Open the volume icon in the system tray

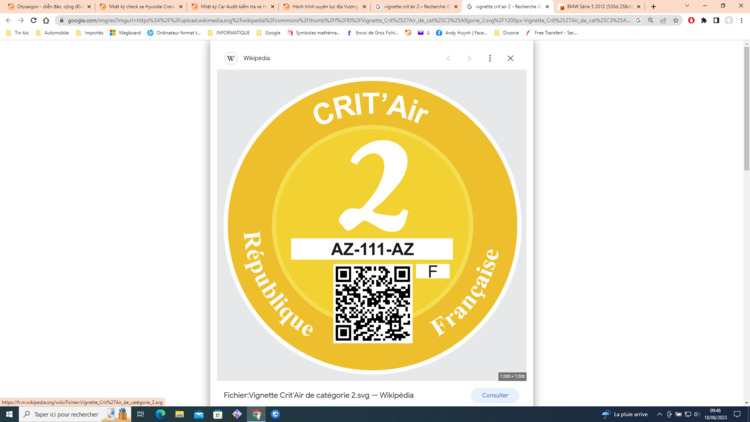pos(697,414)
